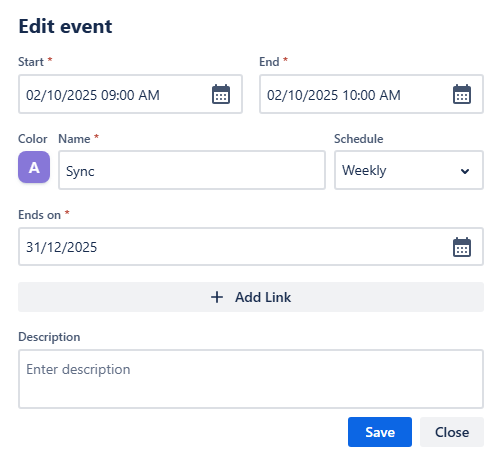Click the Schedule label text

click(359, 139)
